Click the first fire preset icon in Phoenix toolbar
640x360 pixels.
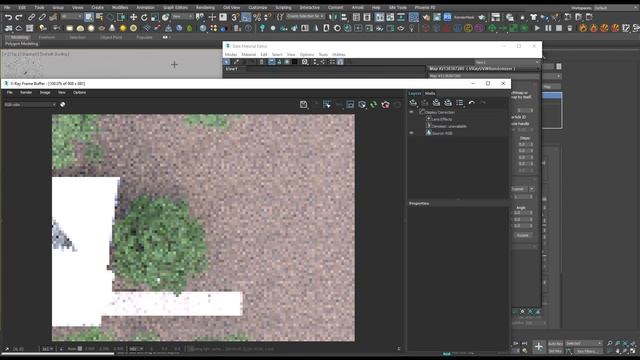(583, 28)
